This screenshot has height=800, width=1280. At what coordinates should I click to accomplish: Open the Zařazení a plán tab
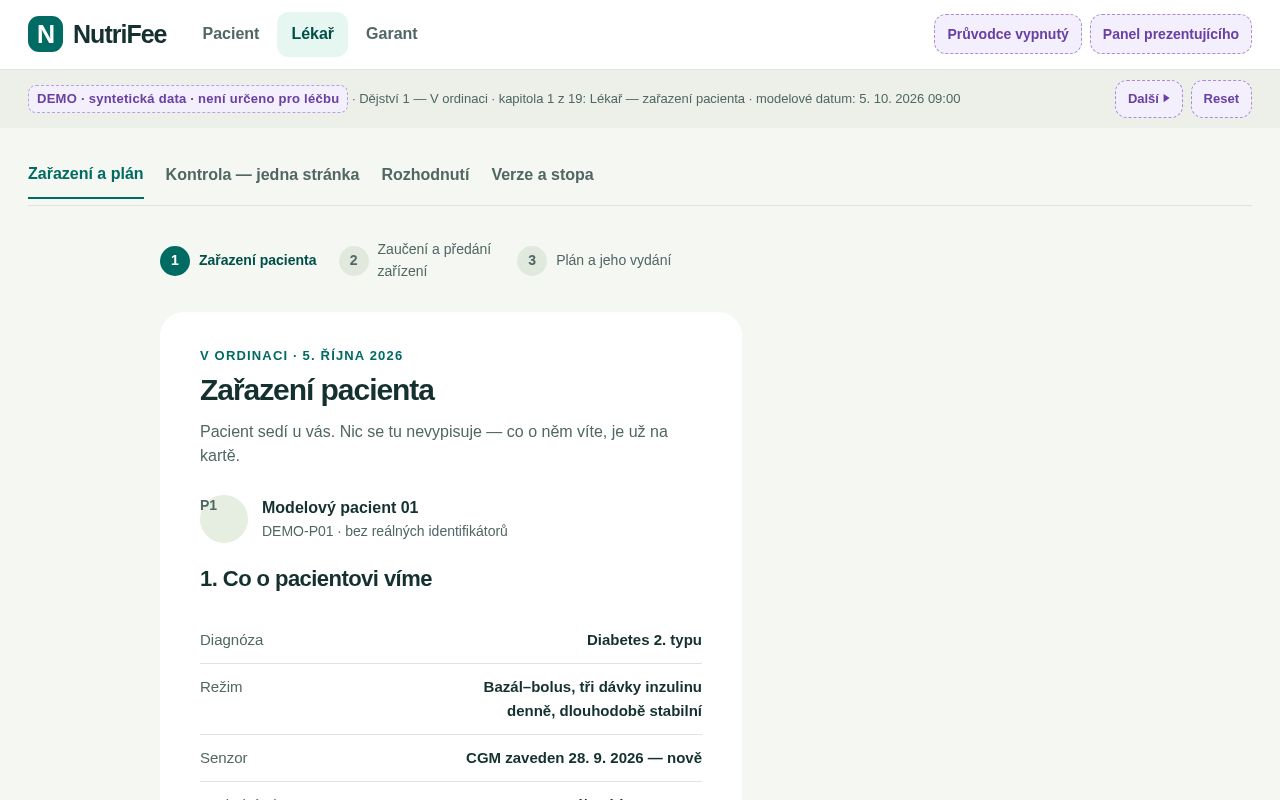coord(86,174)
